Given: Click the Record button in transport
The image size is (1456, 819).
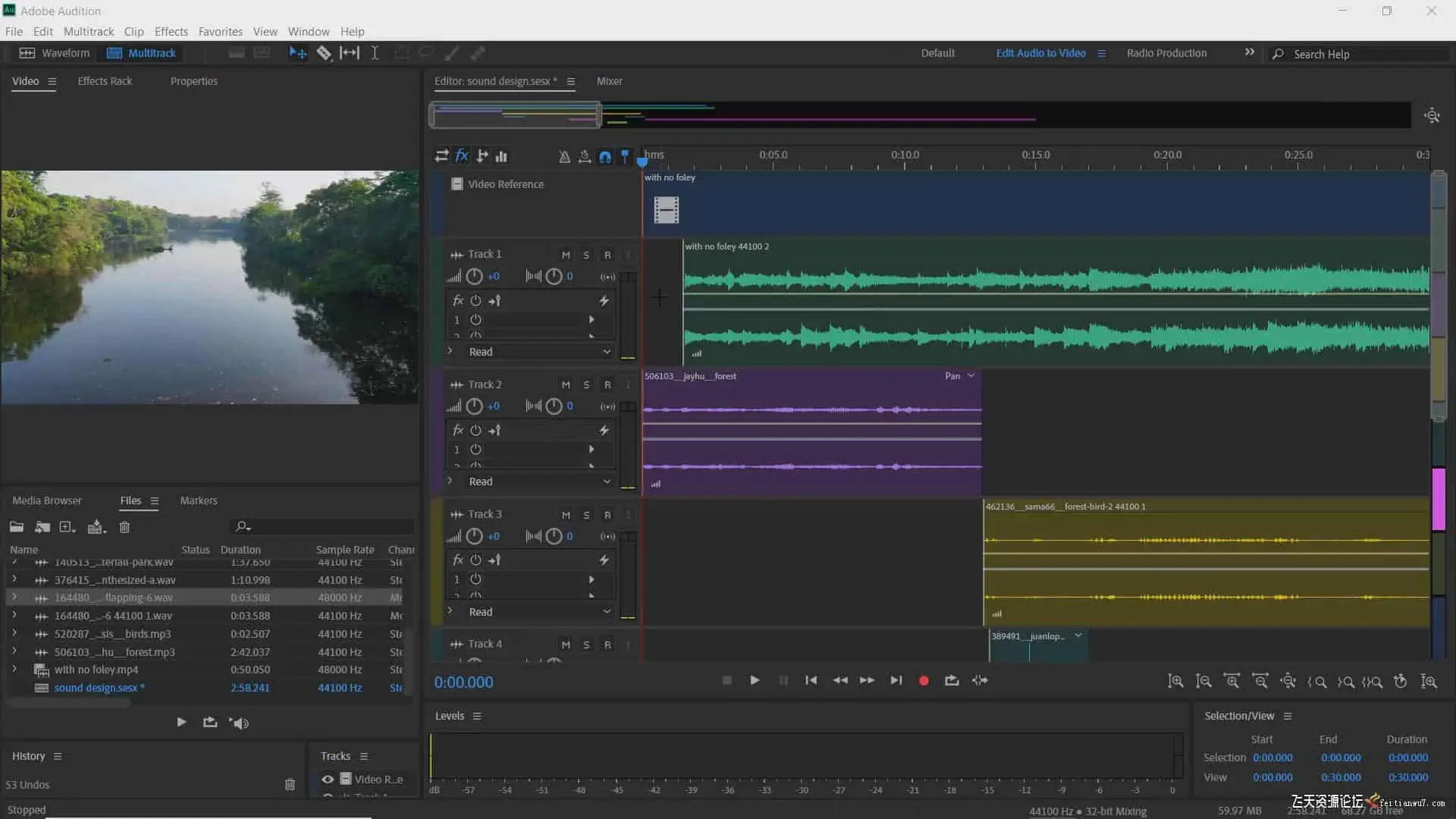Looking at the screenshot, I should click(x=924, y=681).
